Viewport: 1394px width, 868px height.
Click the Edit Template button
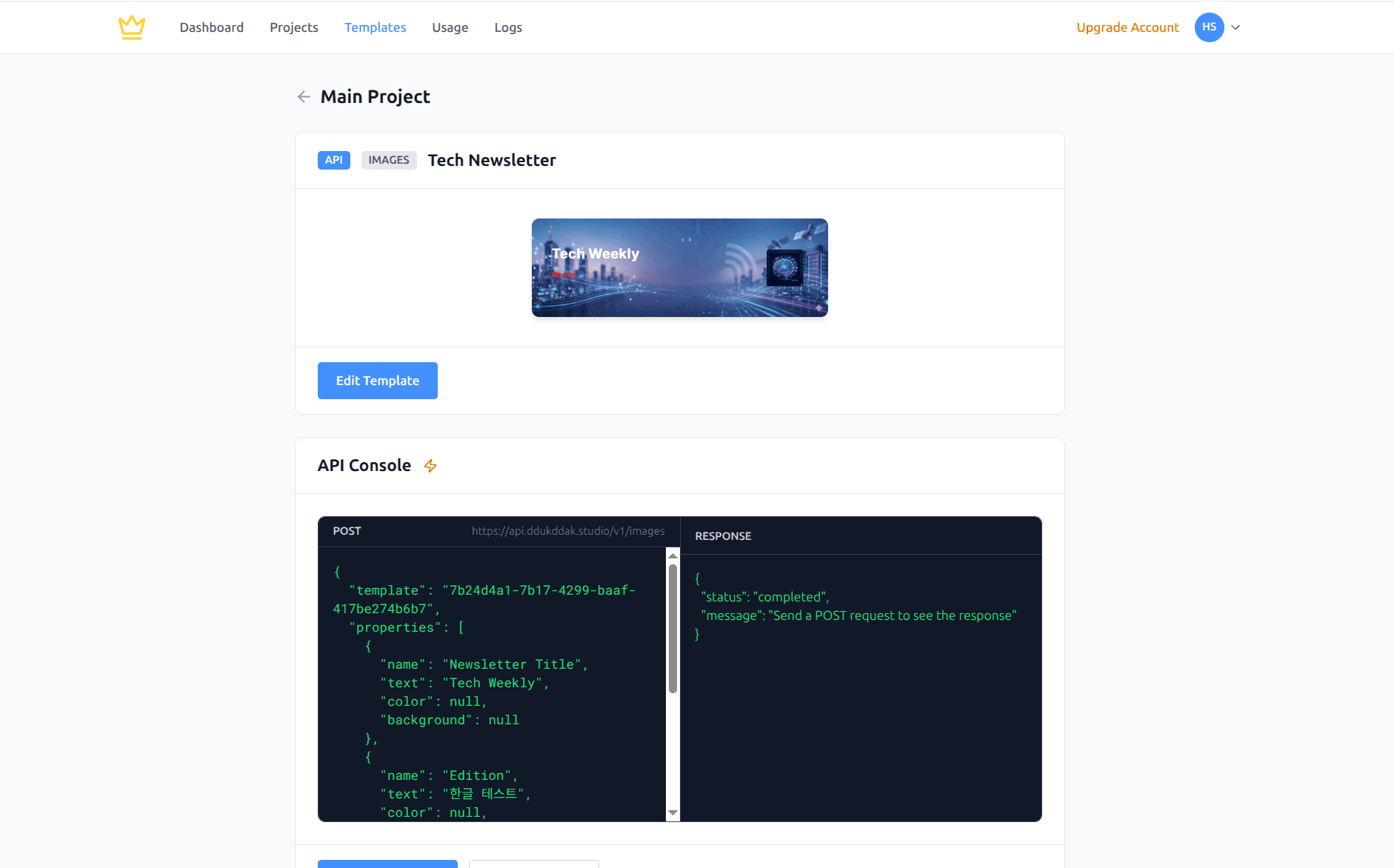(x=377, y=380)
